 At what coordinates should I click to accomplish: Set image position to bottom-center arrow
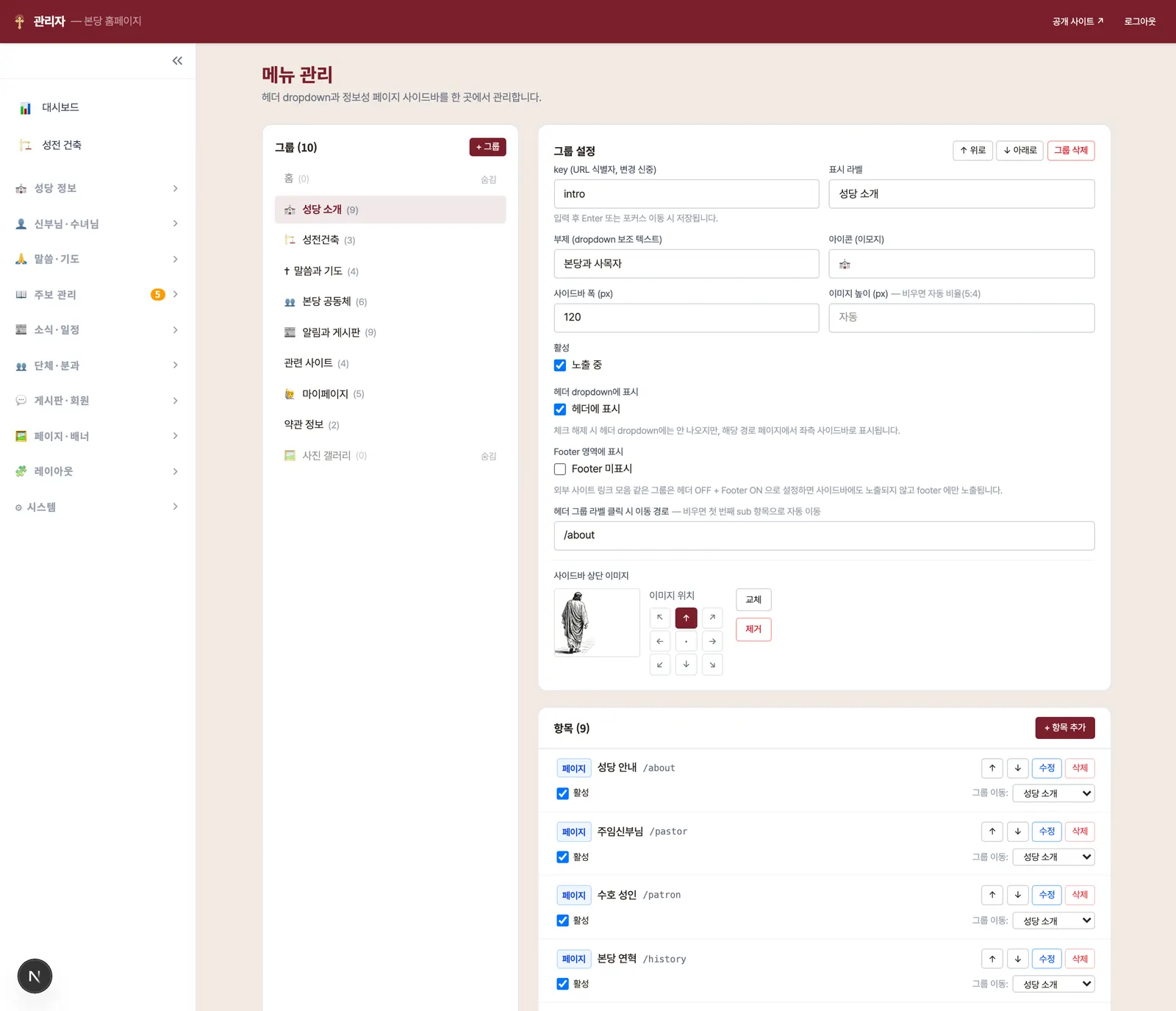[x=686, y=665]
